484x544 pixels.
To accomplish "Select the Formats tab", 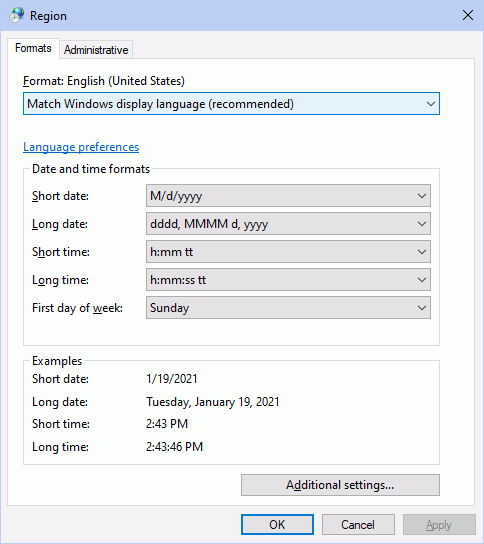I will point(33,48).
